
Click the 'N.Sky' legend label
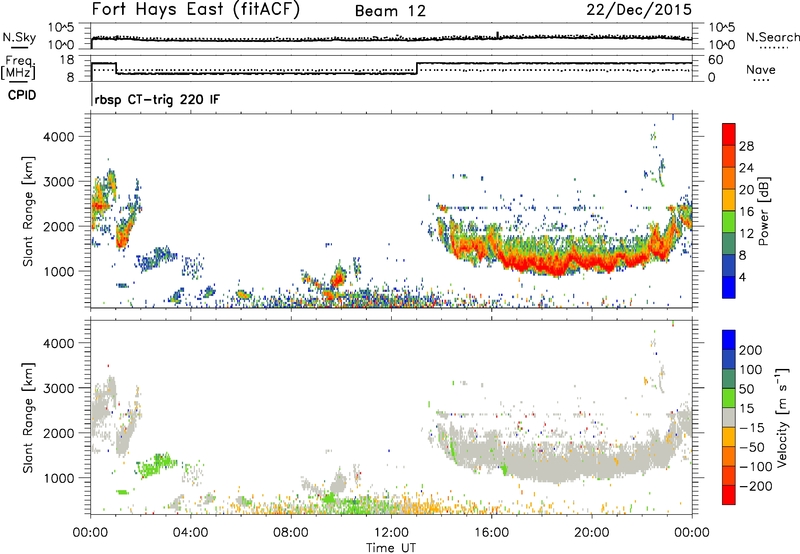tap(19, 37)
